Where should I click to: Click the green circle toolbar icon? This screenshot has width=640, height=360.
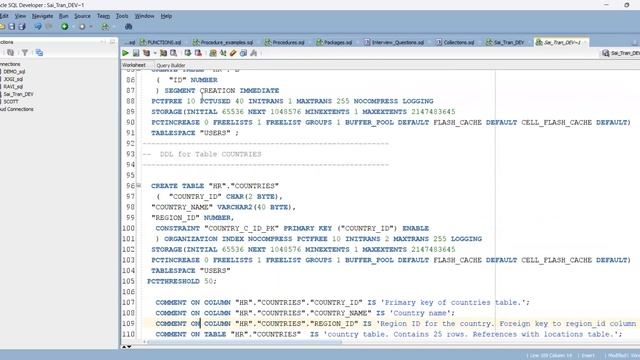[x=64, y=27]
